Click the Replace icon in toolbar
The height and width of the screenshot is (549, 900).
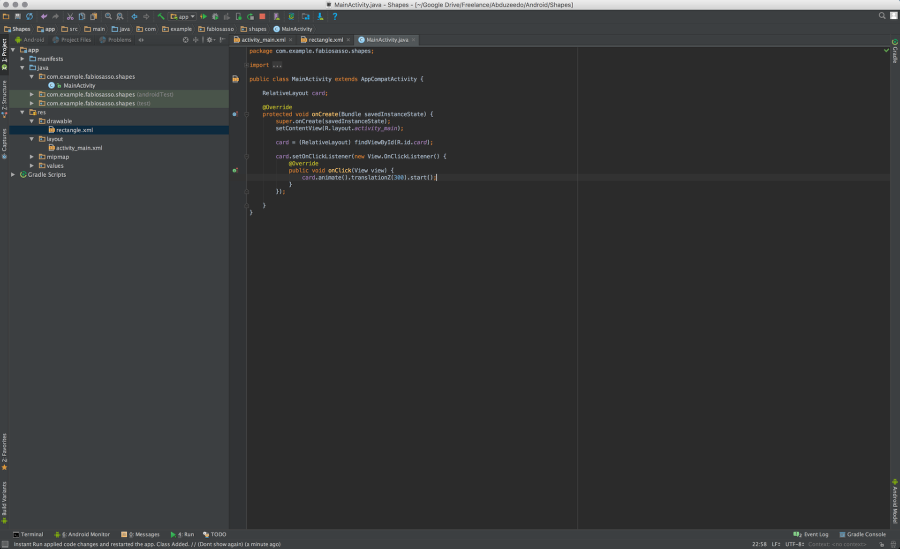120,17
